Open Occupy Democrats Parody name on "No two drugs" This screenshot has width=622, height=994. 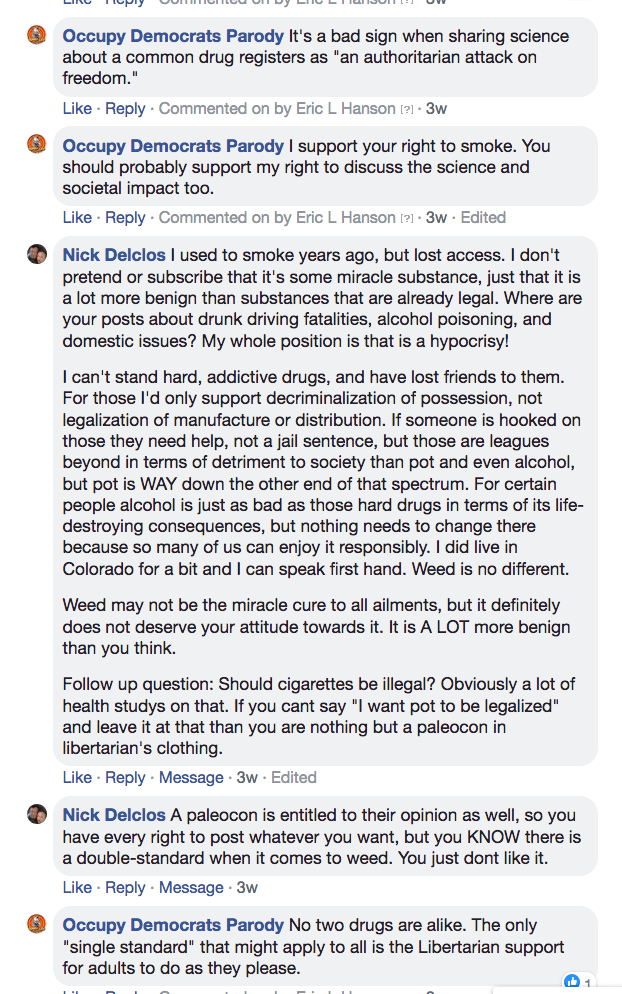(173, 925)
